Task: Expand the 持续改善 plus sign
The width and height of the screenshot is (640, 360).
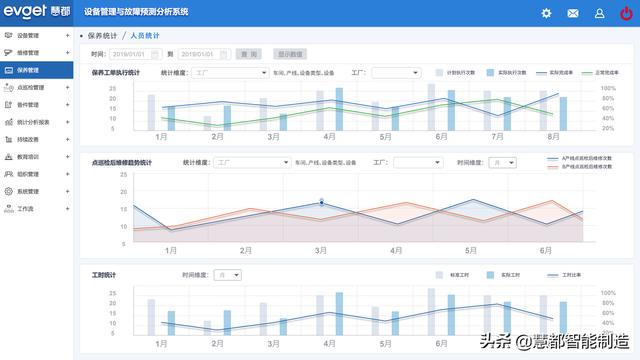Action: click(67, 139)
